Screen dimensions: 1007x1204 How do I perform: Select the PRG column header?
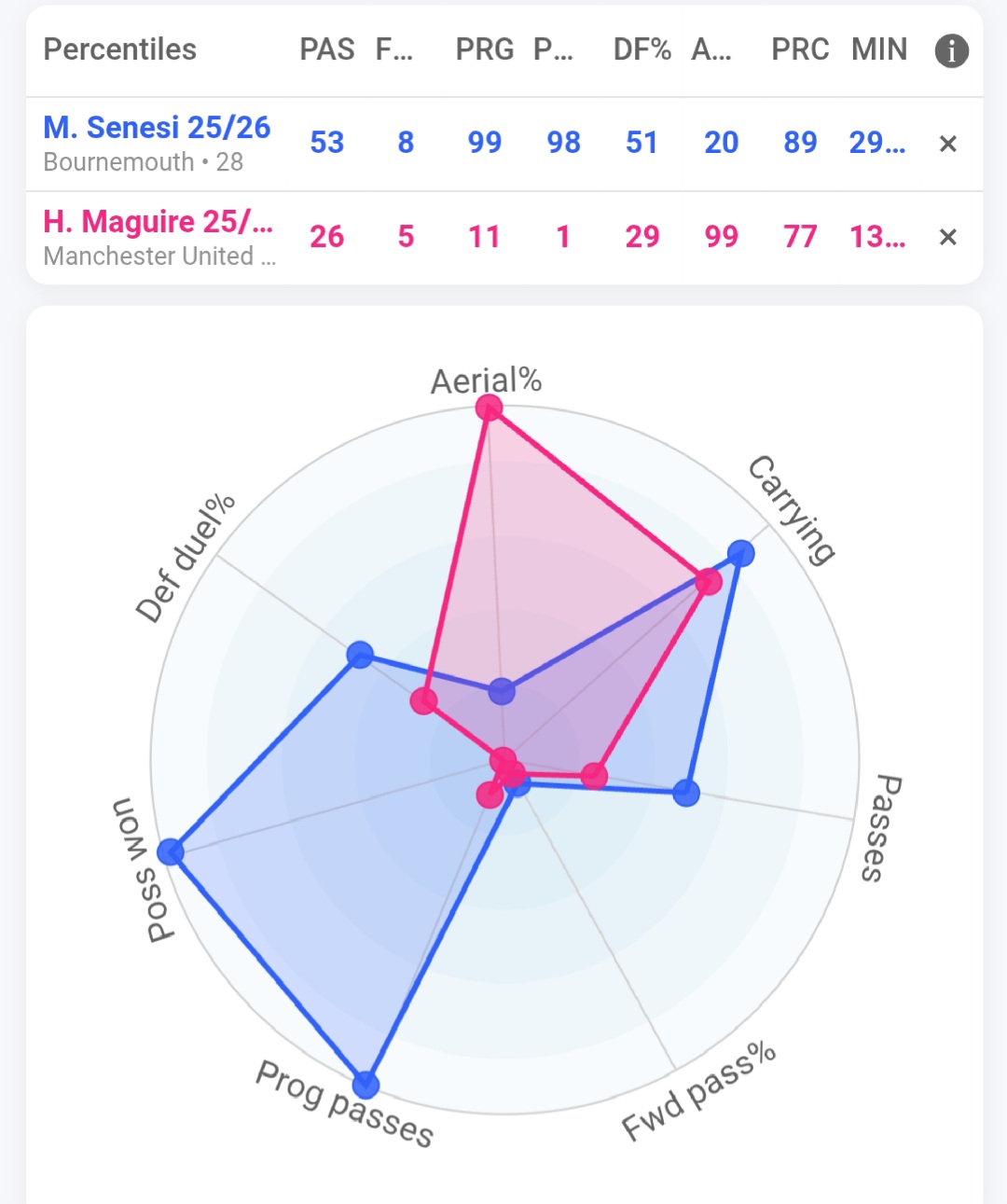pos(485,49)
